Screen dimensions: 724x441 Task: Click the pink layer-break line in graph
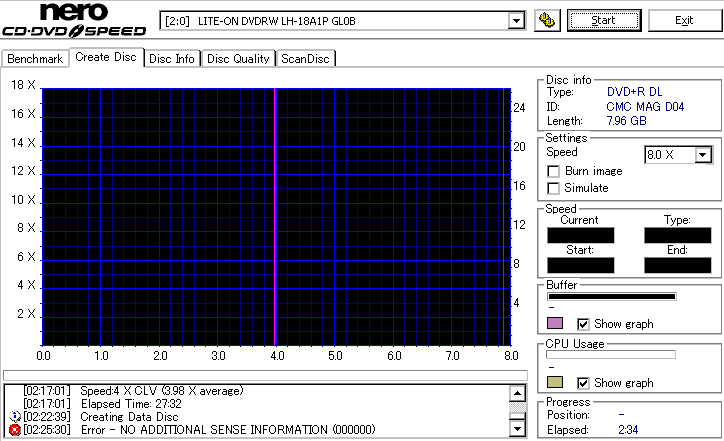[x=275, y=217]
